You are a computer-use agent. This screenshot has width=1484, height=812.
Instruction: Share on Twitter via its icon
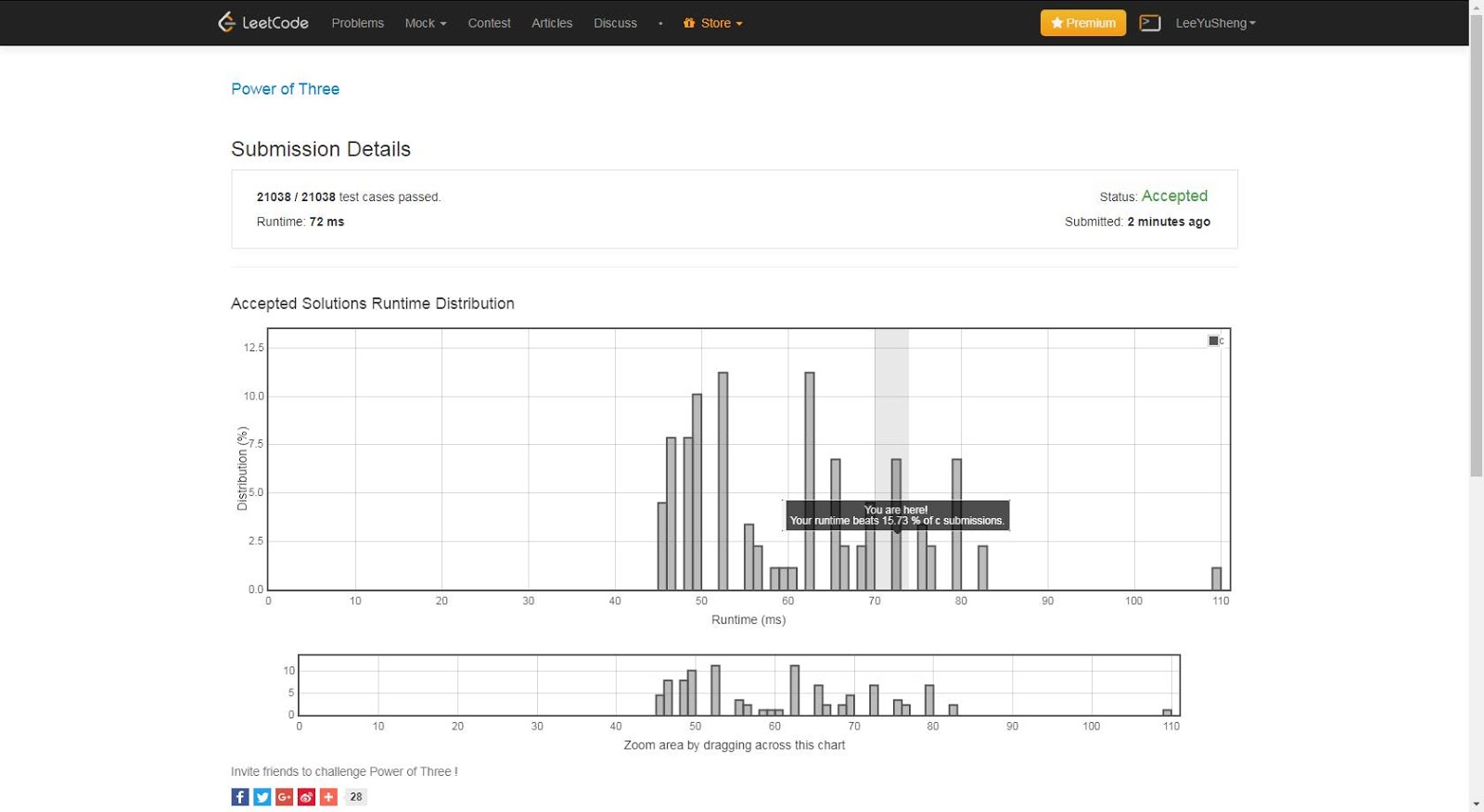coord(262,797)
